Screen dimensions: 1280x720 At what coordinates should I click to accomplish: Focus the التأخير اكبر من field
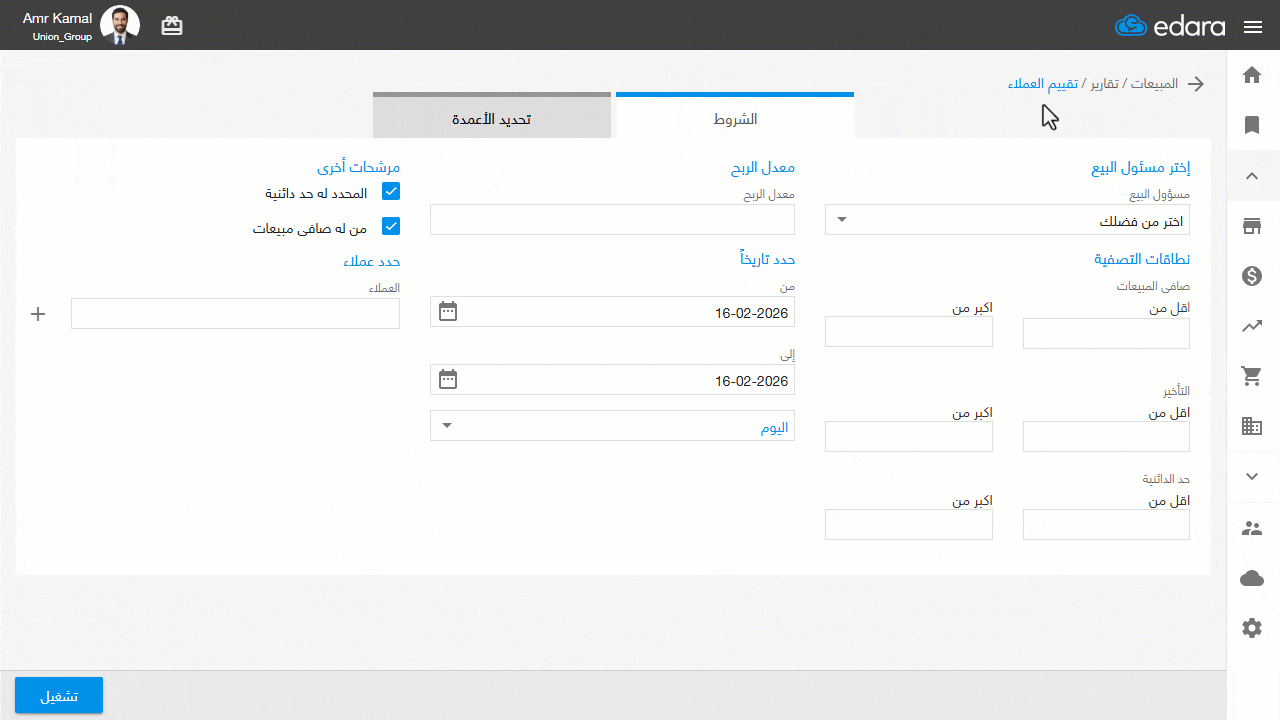[x=909, y=437]
